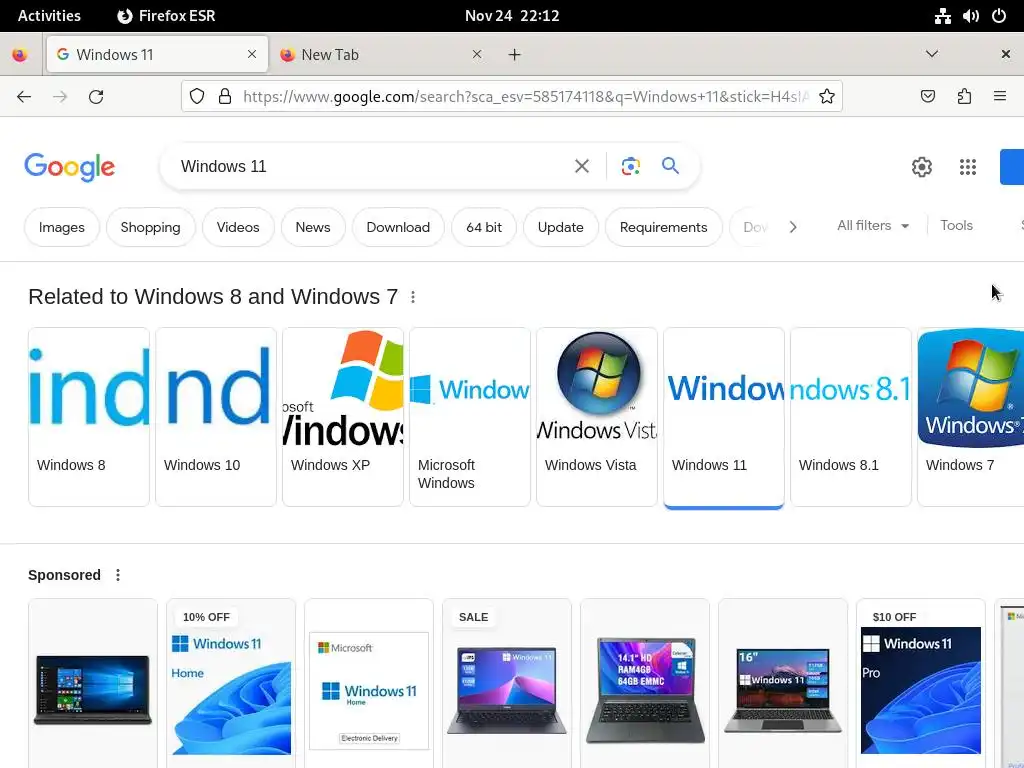
Task: Open the power menu icon
Action: click(x=999, y=16)
